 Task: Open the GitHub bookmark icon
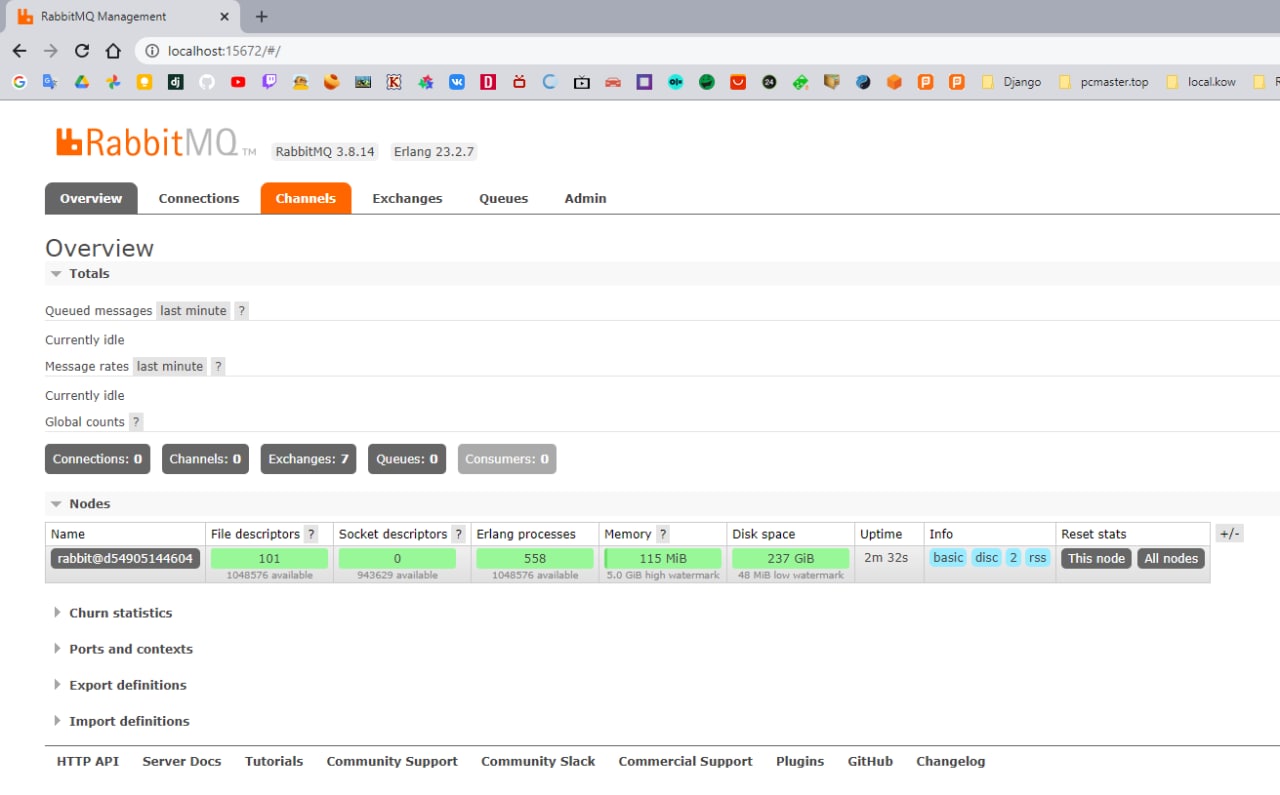pyautogui.click(x=207, y=82)
